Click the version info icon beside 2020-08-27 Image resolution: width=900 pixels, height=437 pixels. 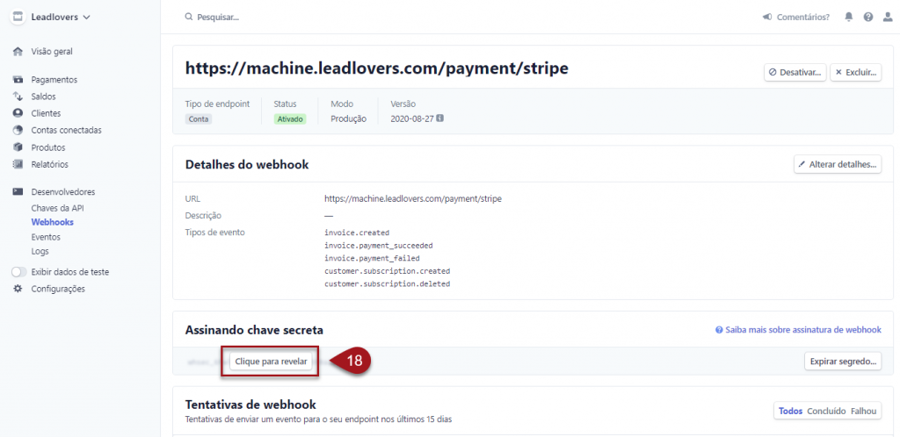click(441, 118)
